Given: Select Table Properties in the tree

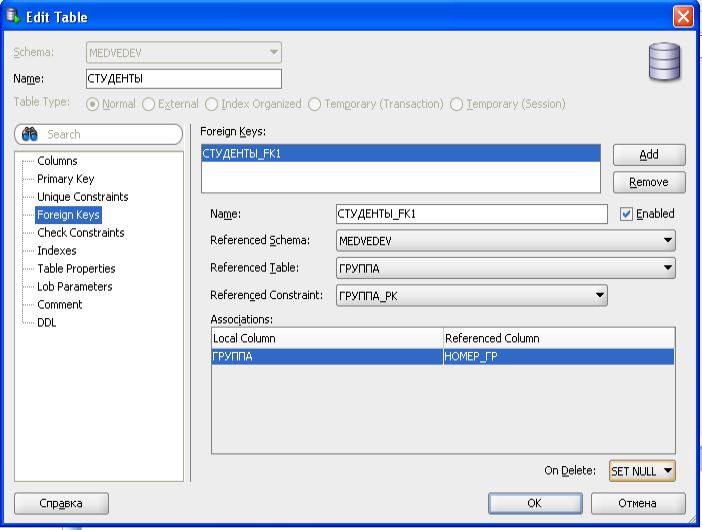Looking at the screenshot, I should pyautogui.click(x=77, y=269).
